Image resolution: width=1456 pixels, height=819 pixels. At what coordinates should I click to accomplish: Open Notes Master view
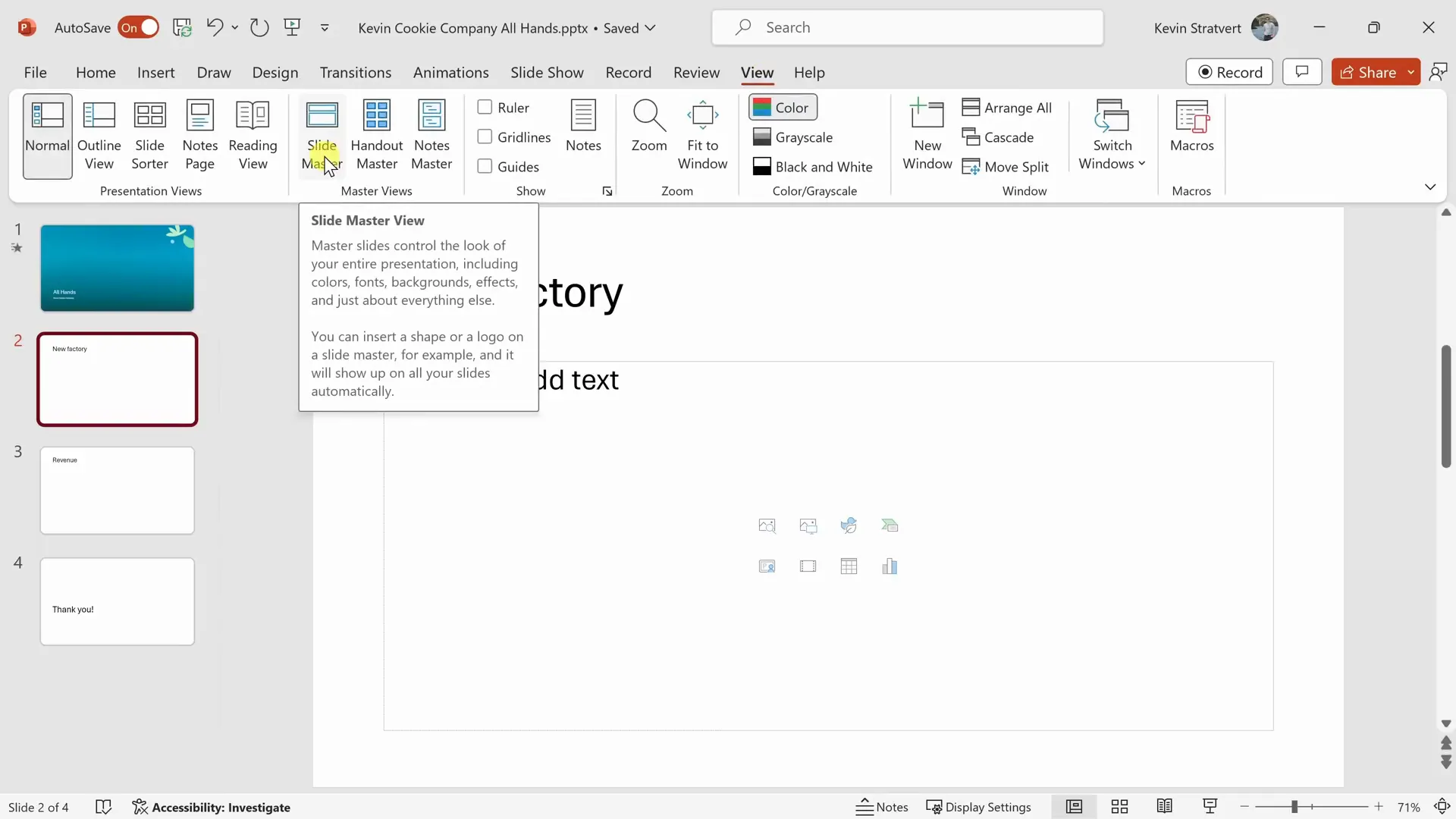[x=431, y=136]
